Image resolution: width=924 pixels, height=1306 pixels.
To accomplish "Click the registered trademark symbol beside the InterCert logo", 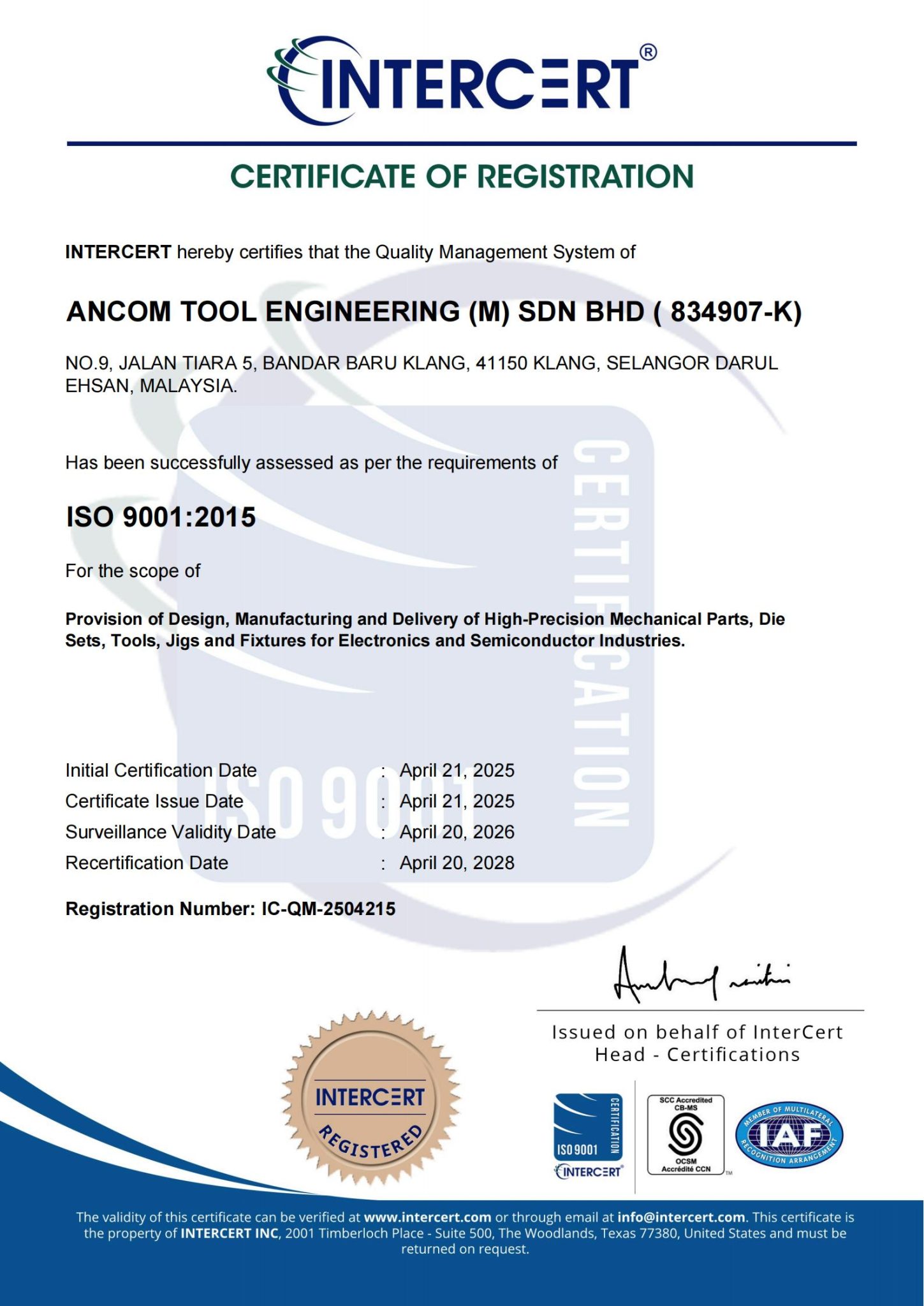I will click(647, 52).
